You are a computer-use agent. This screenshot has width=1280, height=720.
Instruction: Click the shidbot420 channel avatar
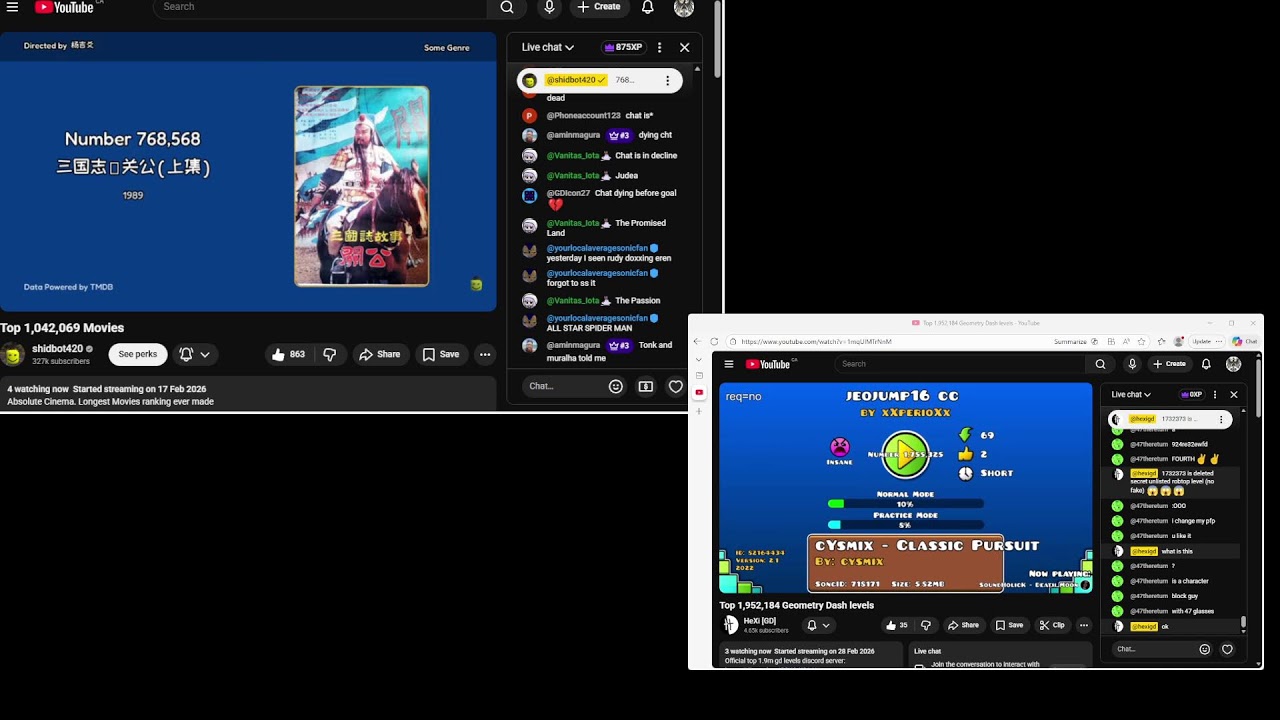click(x=12, y=354)
